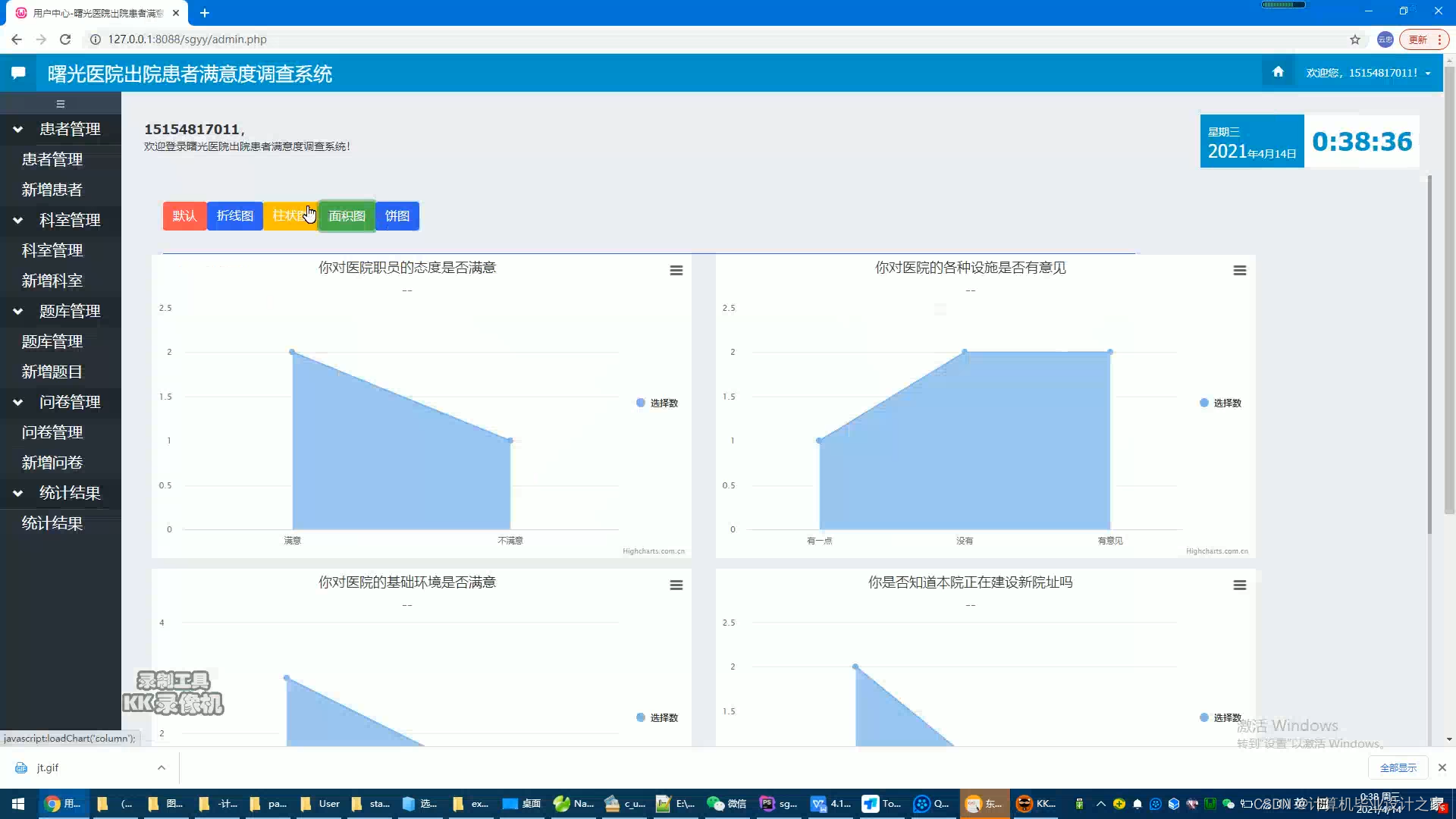Collapse the 患者管理 menu chevron

click(17, 130)
